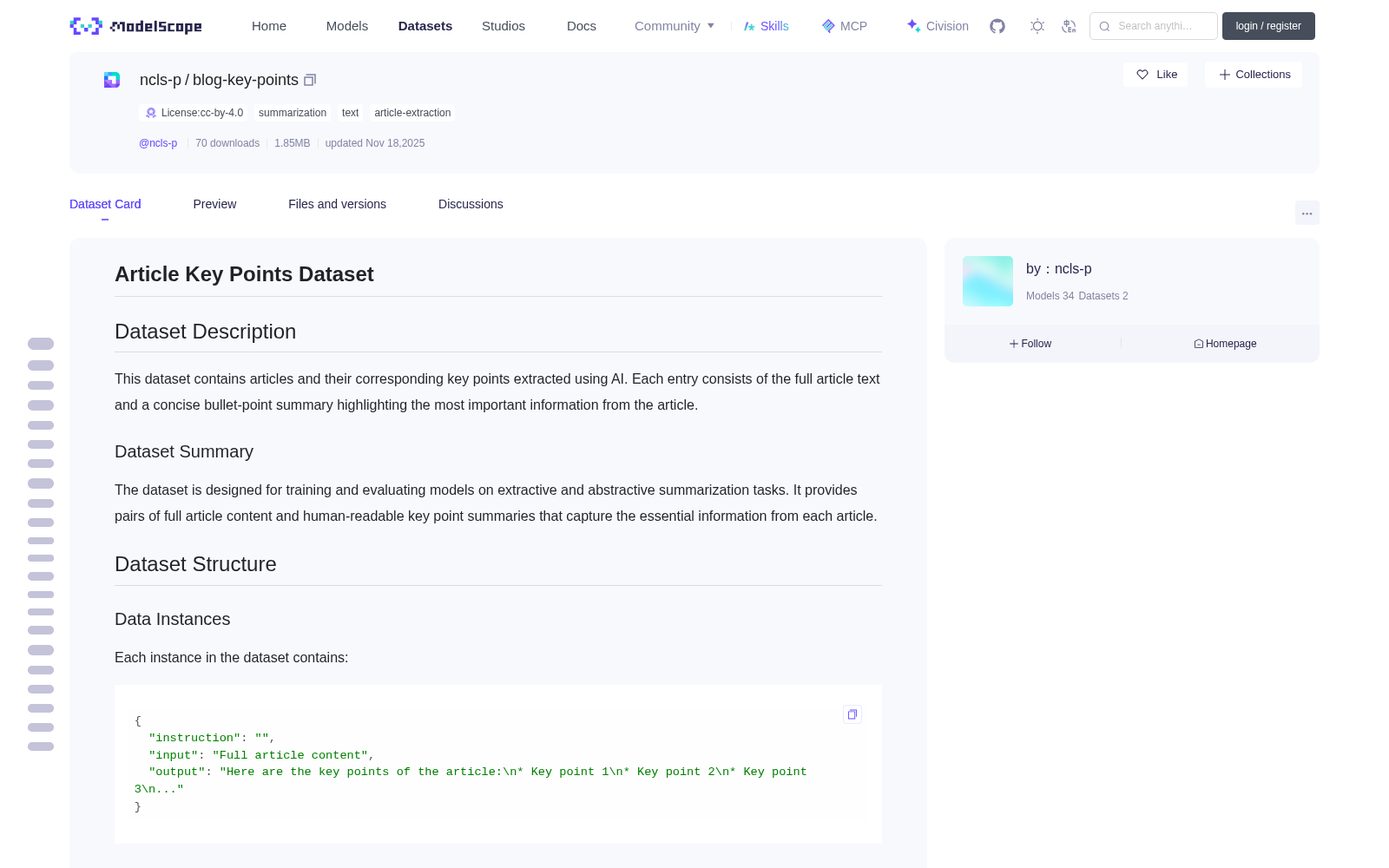Open the Datasets navigation item
Image resolution: width=1389 pixels, height=868 pixels.
click(425, 26)
